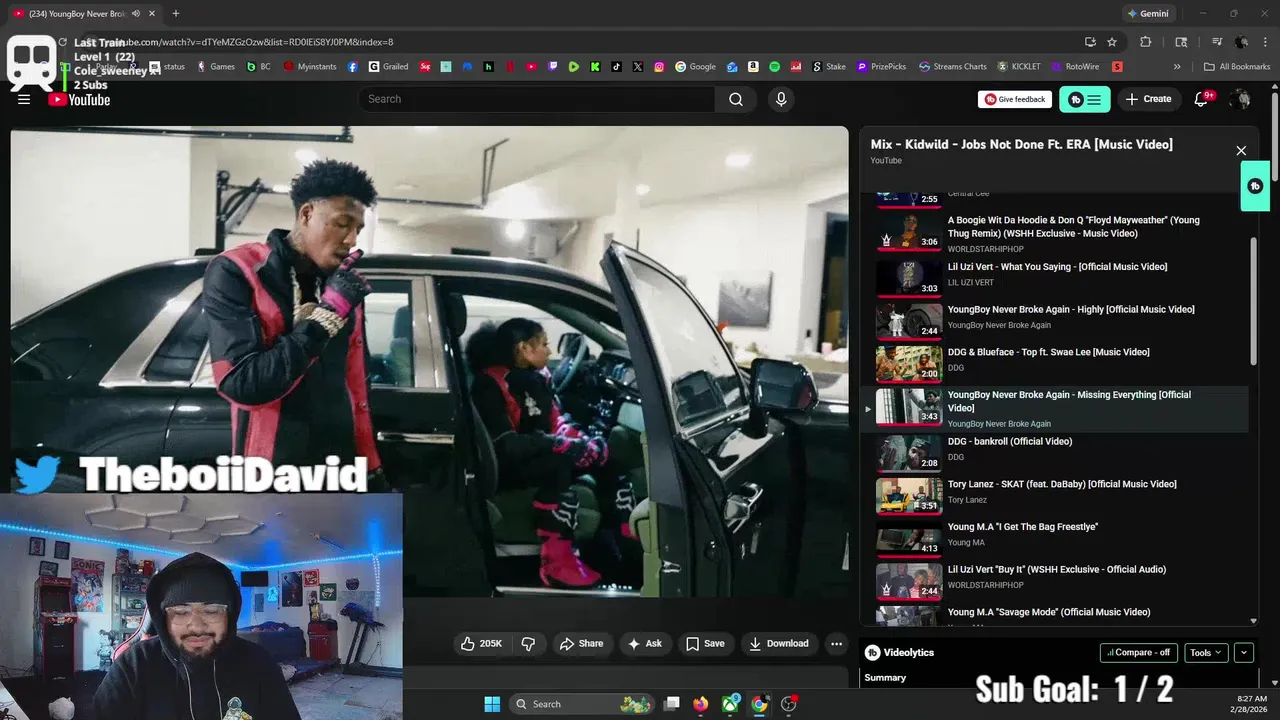The height and width of the screenshot is (720, 1280).
Task: Go to YouTube home via the logo
Action: (79, 99)
